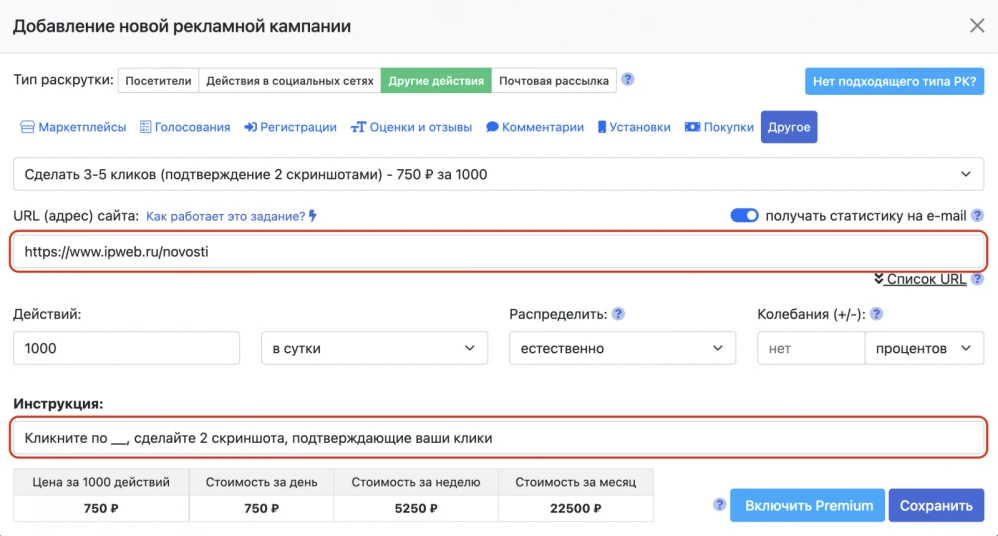Click the help icon beside e-mail statistics
Image resolution: width=998 pixels, height=536 pixels.
(x=977, y=215)
